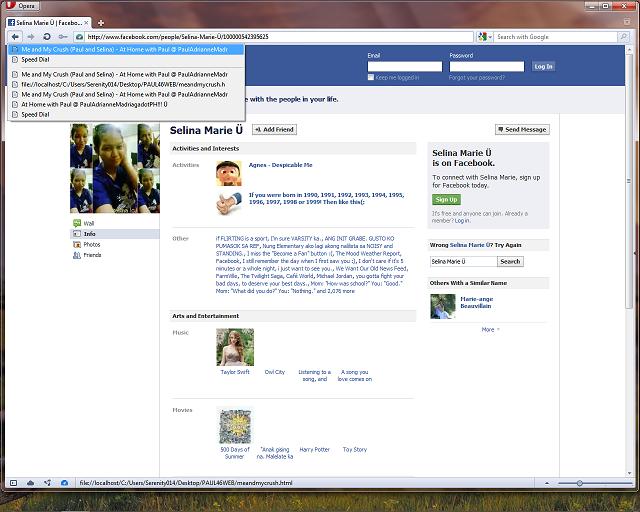Click Selina Marie's profile photo collage
Screen dimensions: 640x512
coord(115,168)
